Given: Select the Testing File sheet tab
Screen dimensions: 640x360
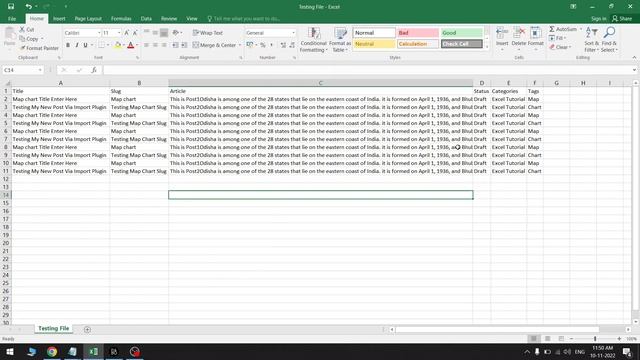Looking at the screenshot, I should (53, 329).
